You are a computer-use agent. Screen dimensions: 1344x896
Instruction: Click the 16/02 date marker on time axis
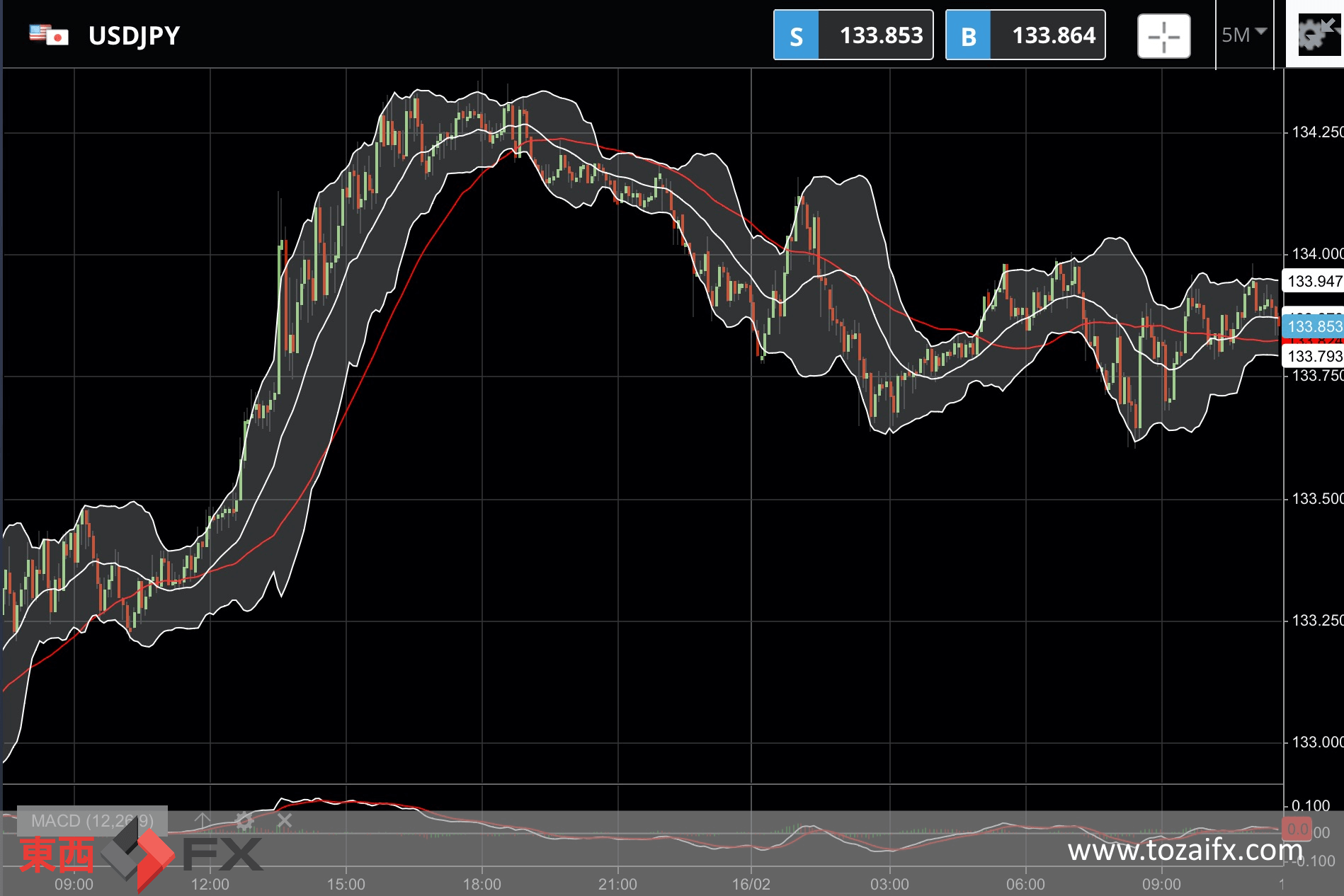751,884
